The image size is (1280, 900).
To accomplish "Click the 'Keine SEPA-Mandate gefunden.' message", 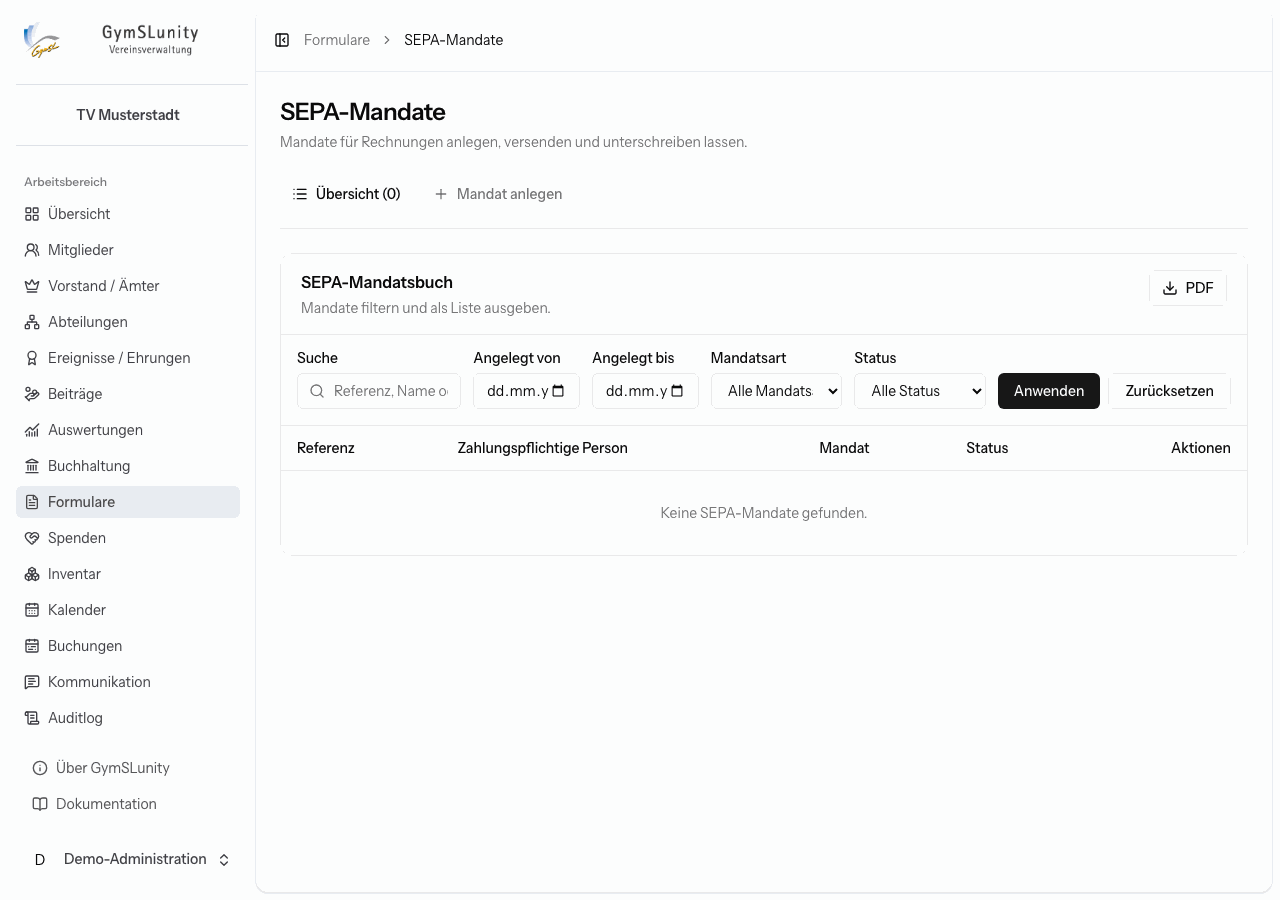I will pos(764,513).
